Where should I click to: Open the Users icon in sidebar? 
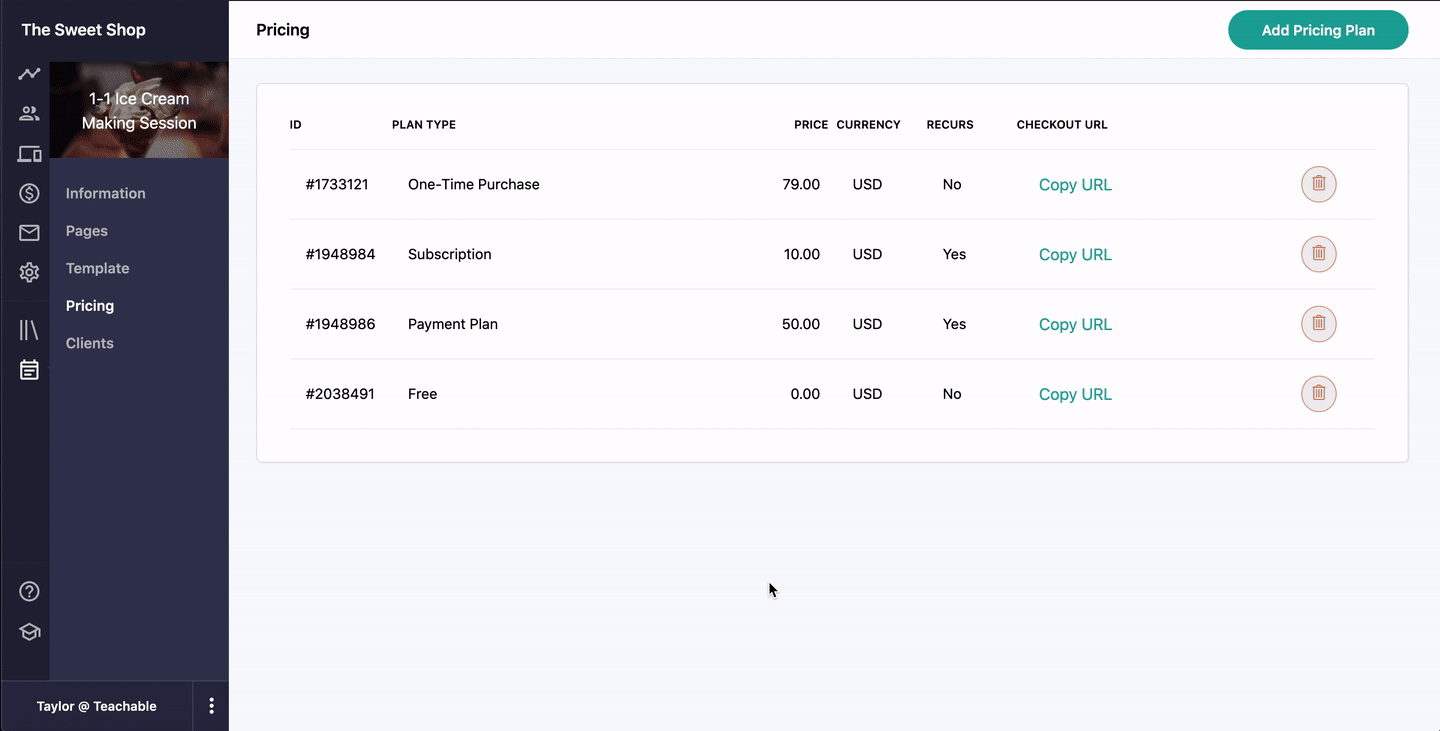pyautogui.click(x=29, y=114)
